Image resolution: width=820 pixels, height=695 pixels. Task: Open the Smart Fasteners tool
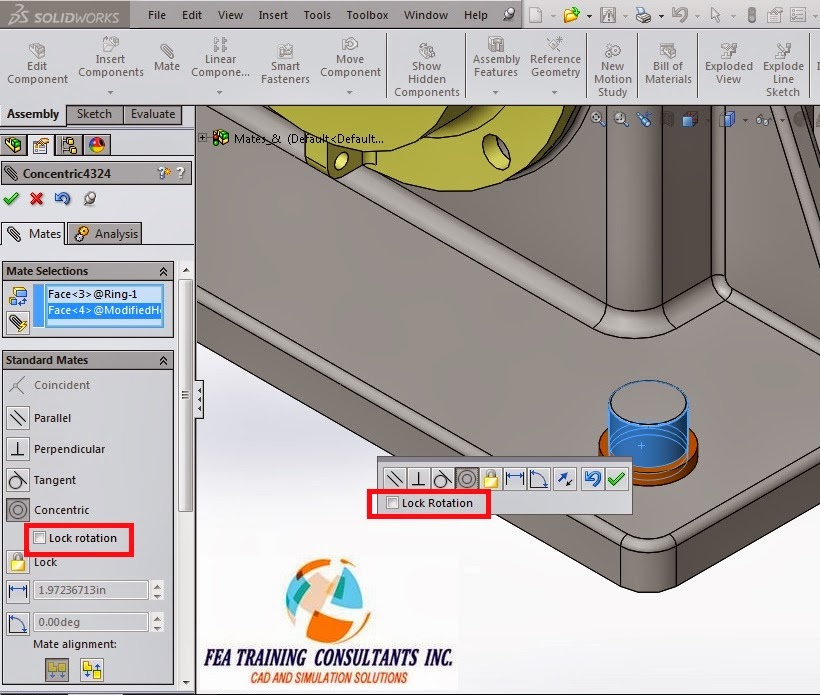tap(285, 60)
